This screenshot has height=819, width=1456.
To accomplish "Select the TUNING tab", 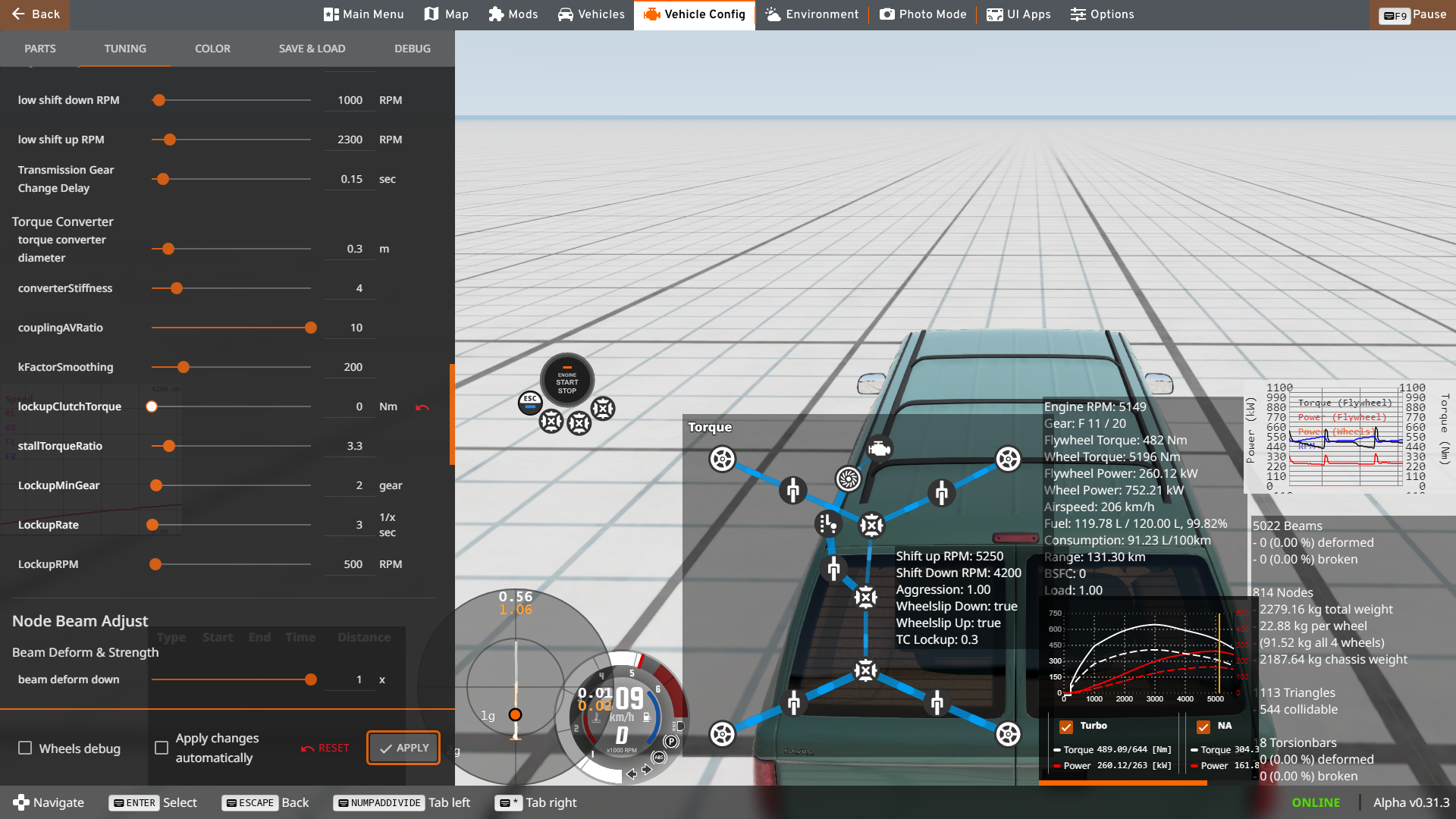I will [125, 49].
